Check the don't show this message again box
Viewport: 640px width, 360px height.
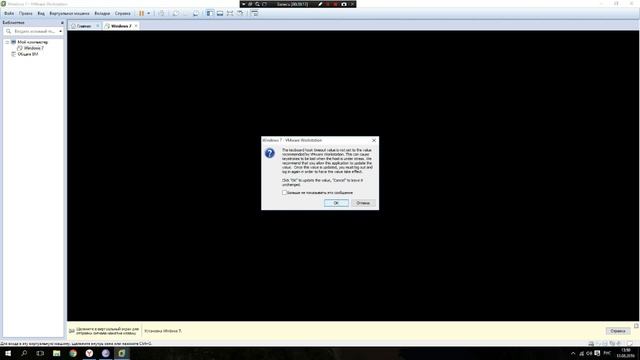coord(284,193)
